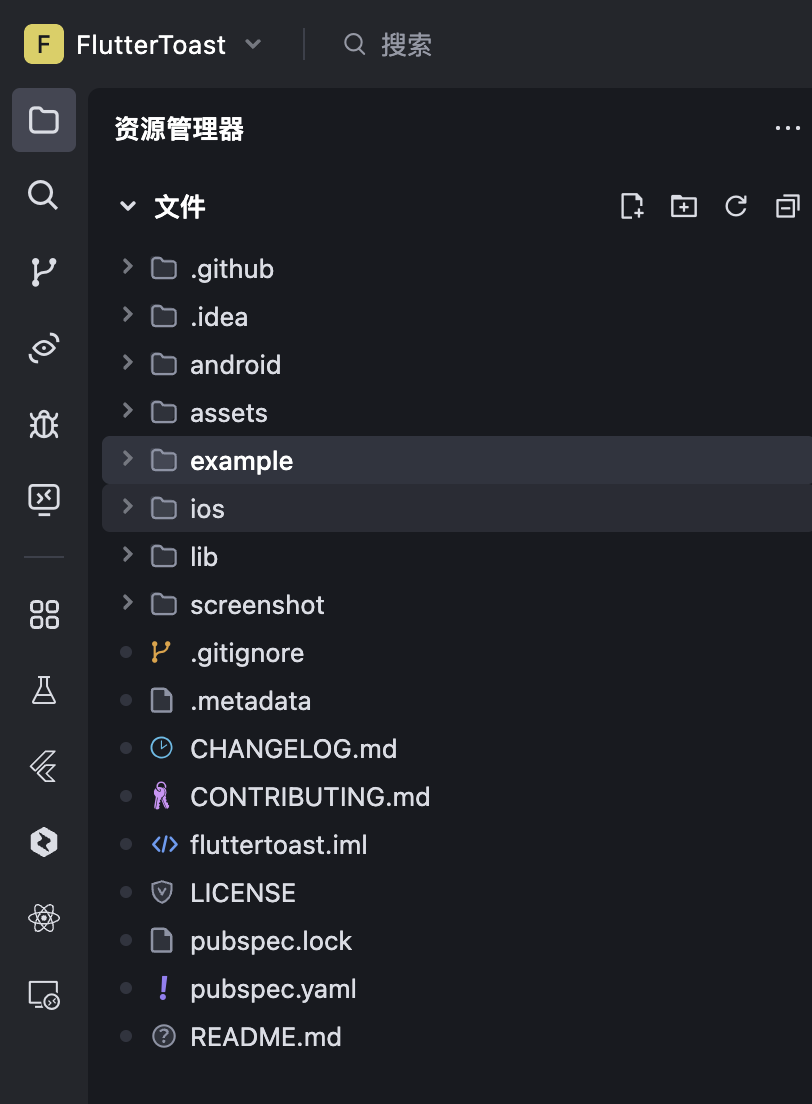Open the CHANGELOG.md file
The width and height of the screenshot is (812, 1104).
point(293,749)
